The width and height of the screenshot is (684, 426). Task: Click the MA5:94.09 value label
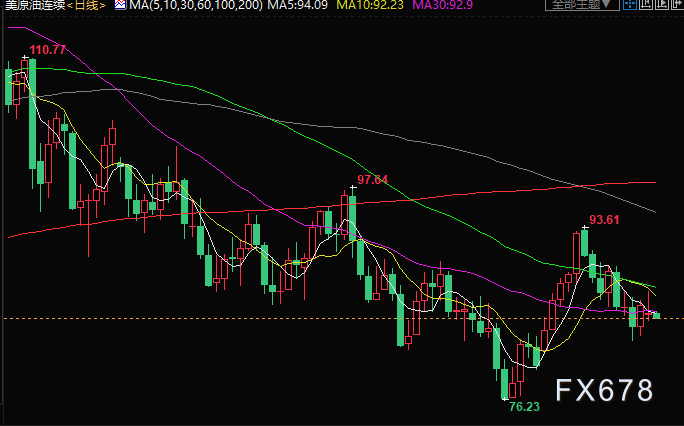(299, 7)
